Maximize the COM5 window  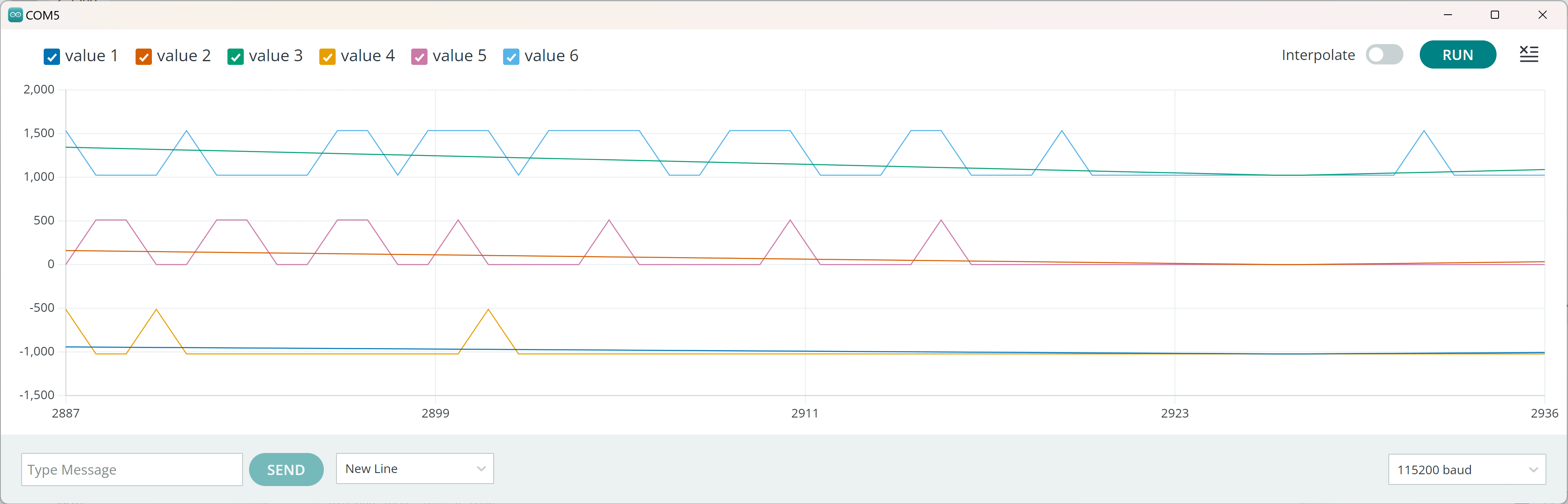click(1495, 15)
